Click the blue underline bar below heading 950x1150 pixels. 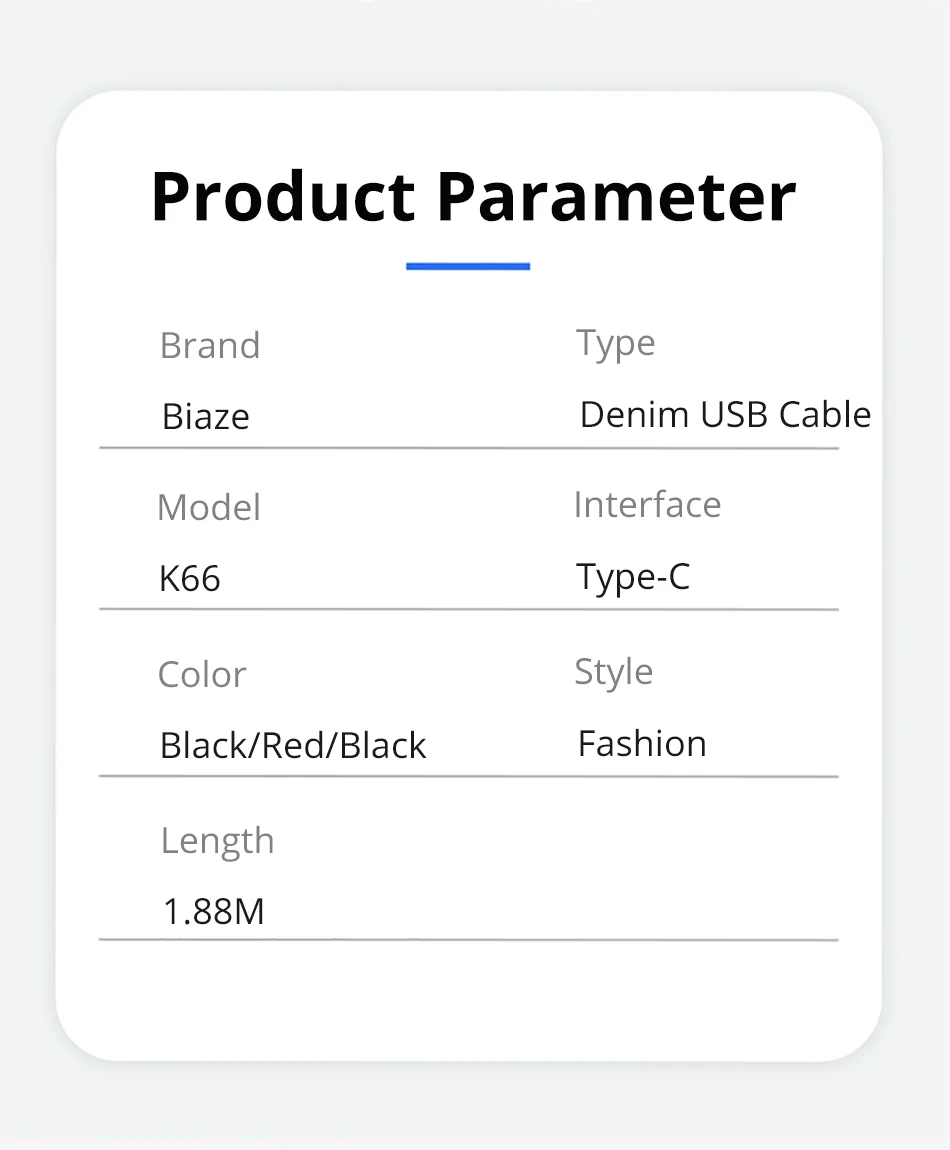[468, 266]
